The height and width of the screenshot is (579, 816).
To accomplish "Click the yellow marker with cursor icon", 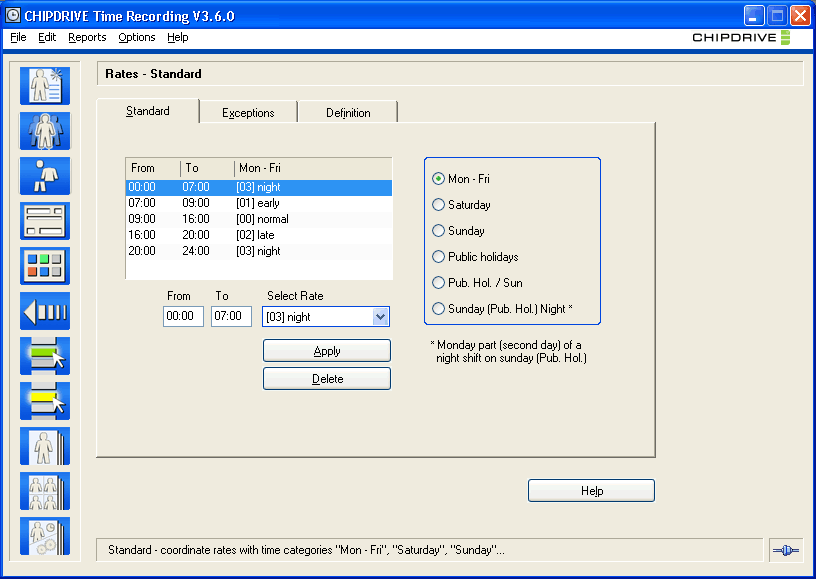I will [44, 400].
